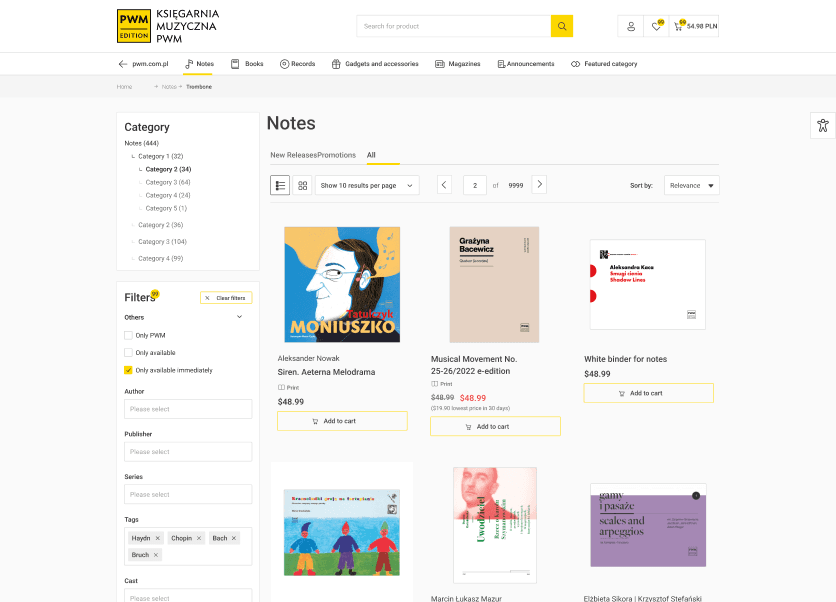Go to next results page arrow

tap(539, 184)
